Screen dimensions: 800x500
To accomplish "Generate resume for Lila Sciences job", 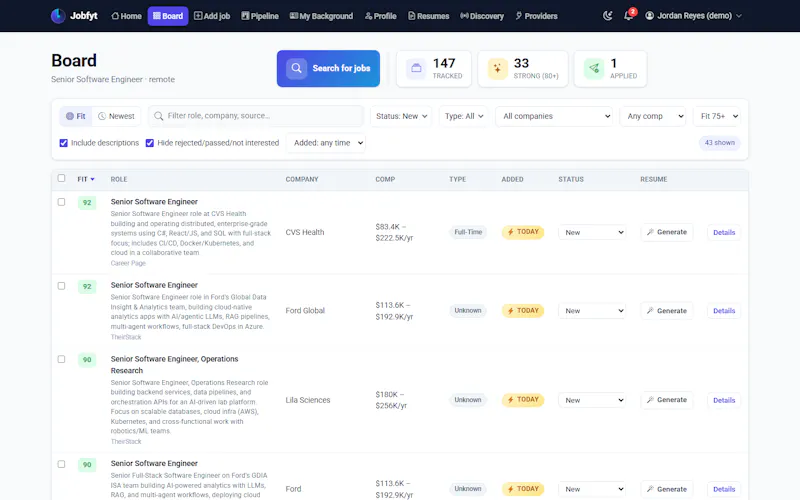I will (667, 400).
